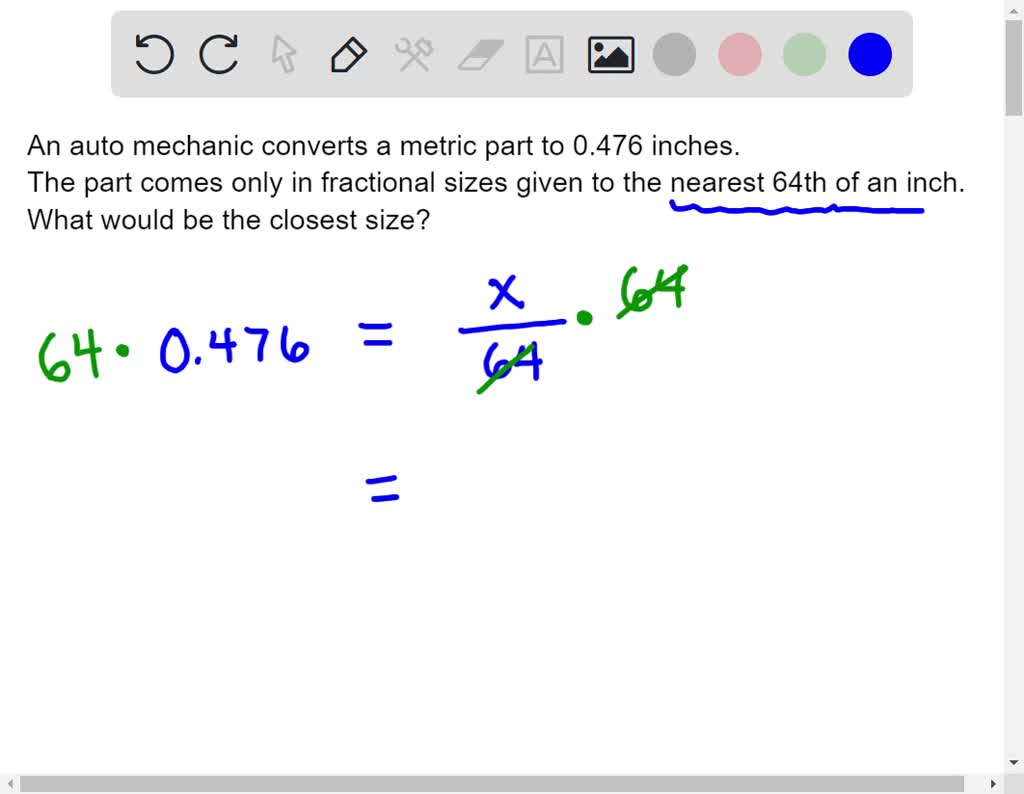Viewport: 1024px width, 794px height.
Task: Toggle the green color option
Action: coord(803,55)
